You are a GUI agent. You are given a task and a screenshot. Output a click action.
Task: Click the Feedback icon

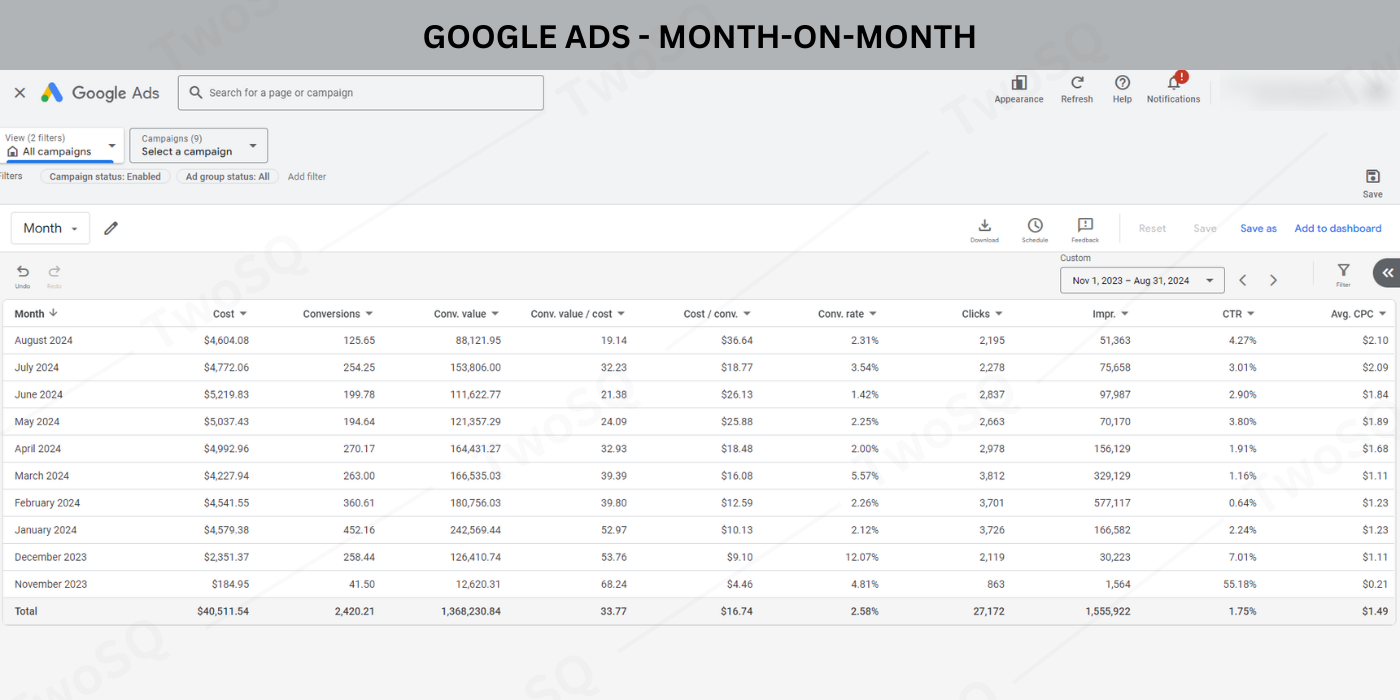(x=1085, y=227)
